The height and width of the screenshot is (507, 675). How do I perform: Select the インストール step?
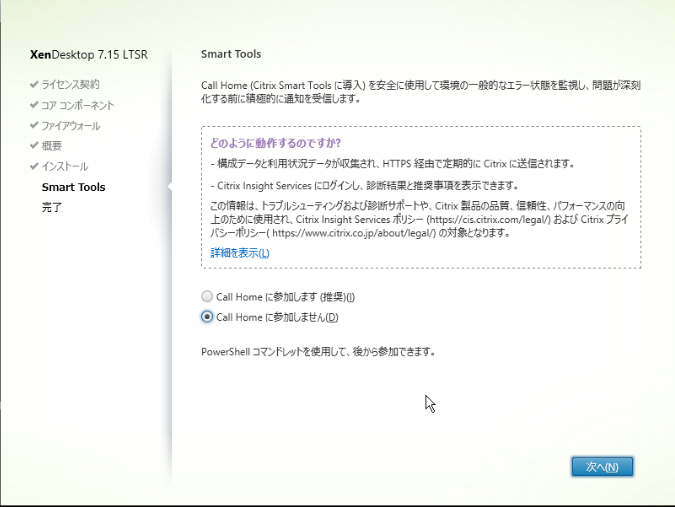tap(65, 166)
